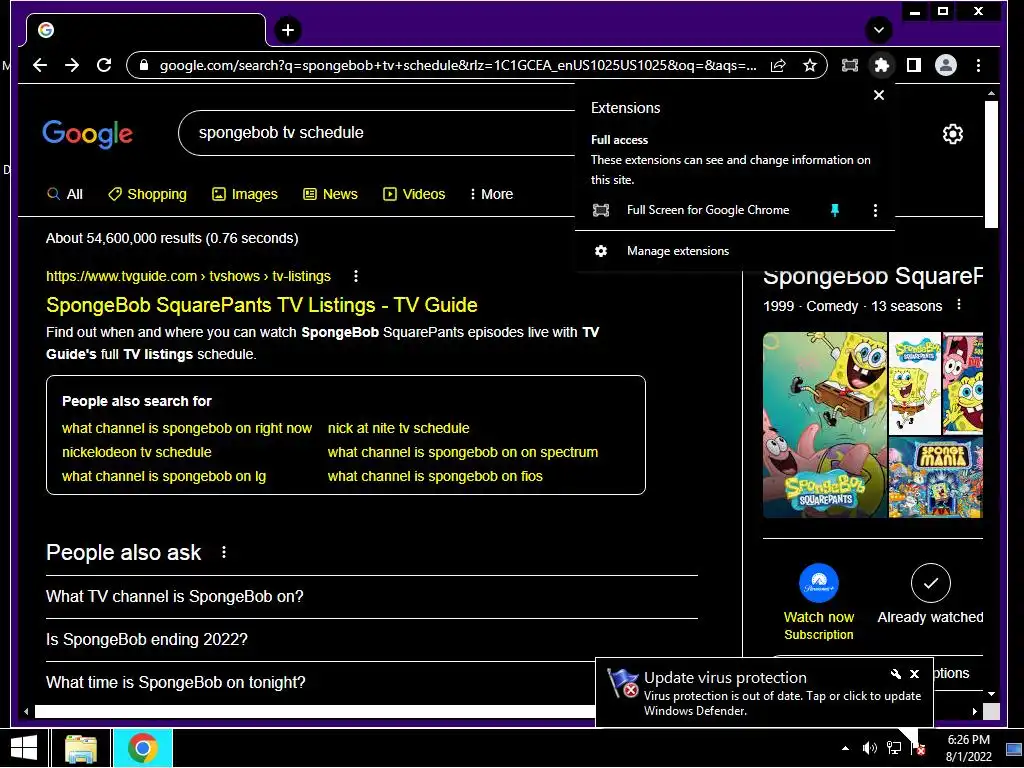The image size is (1024, 768).
Task: Reload the current page
Action: pos(104,65)
